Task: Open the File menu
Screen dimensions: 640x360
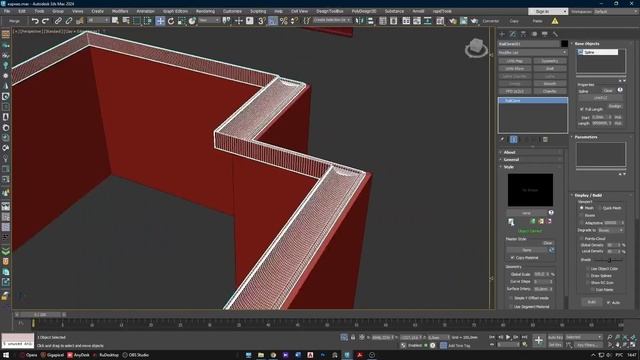Action: [7, 11]
